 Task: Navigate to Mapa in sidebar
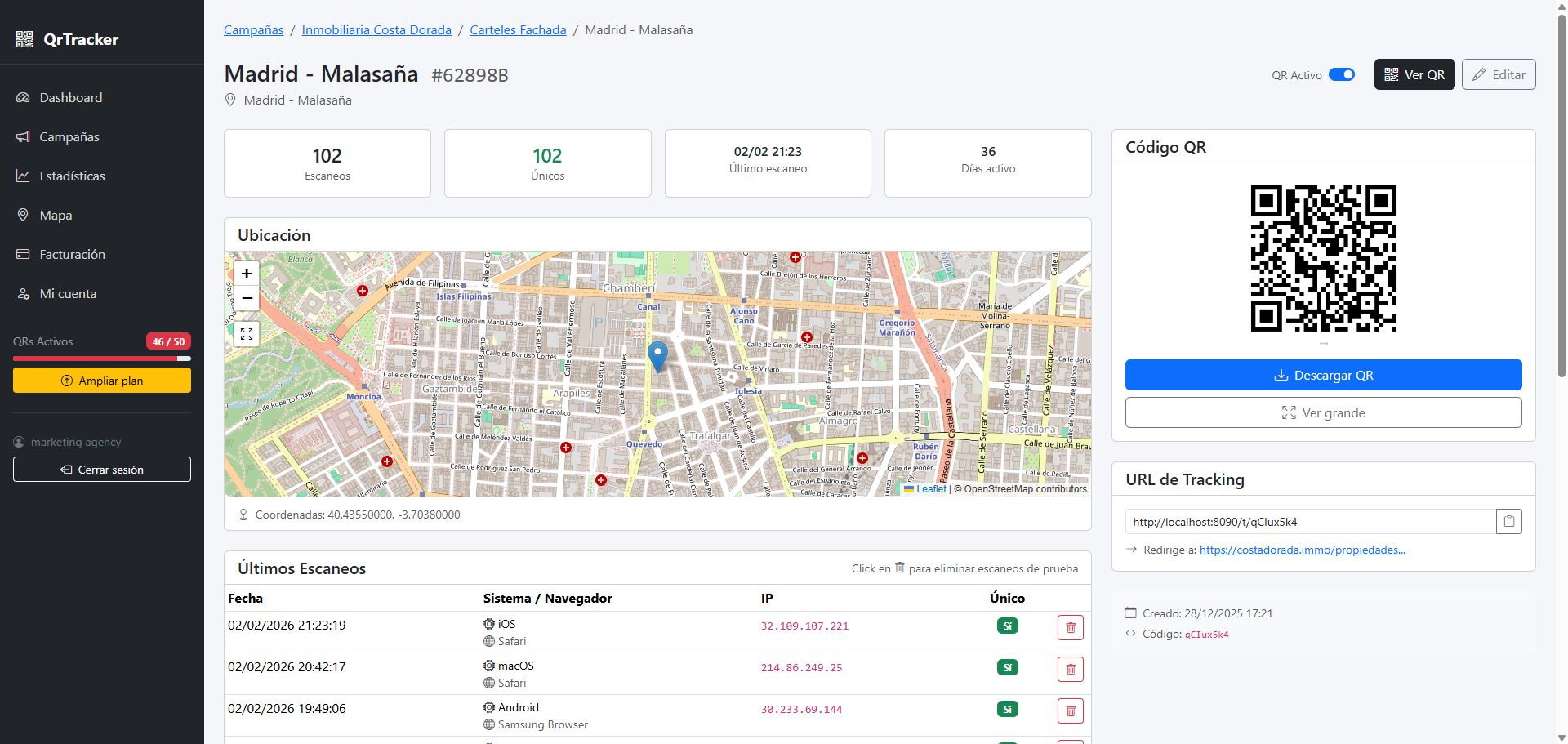tap(56, 216)
